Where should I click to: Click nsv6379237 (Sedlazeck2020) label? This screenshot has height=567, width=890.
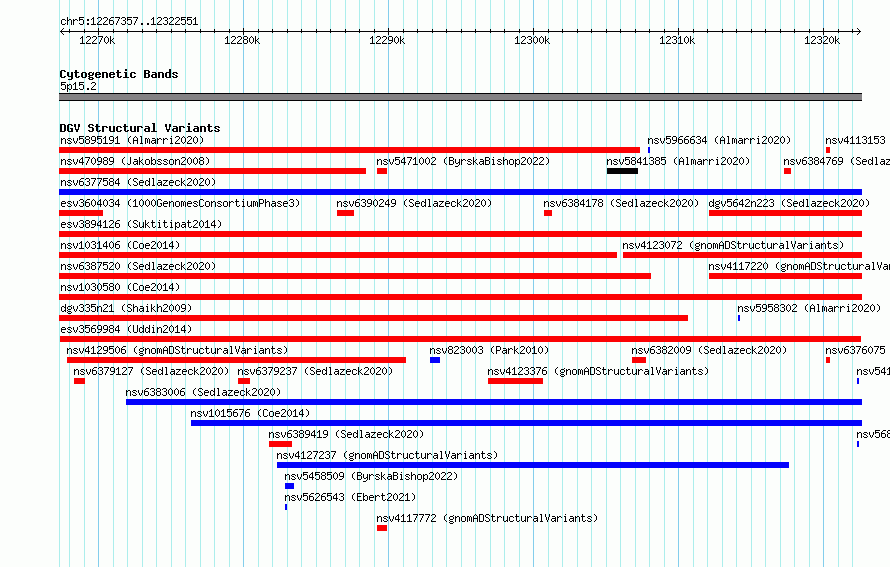click(x=315, y=371)
